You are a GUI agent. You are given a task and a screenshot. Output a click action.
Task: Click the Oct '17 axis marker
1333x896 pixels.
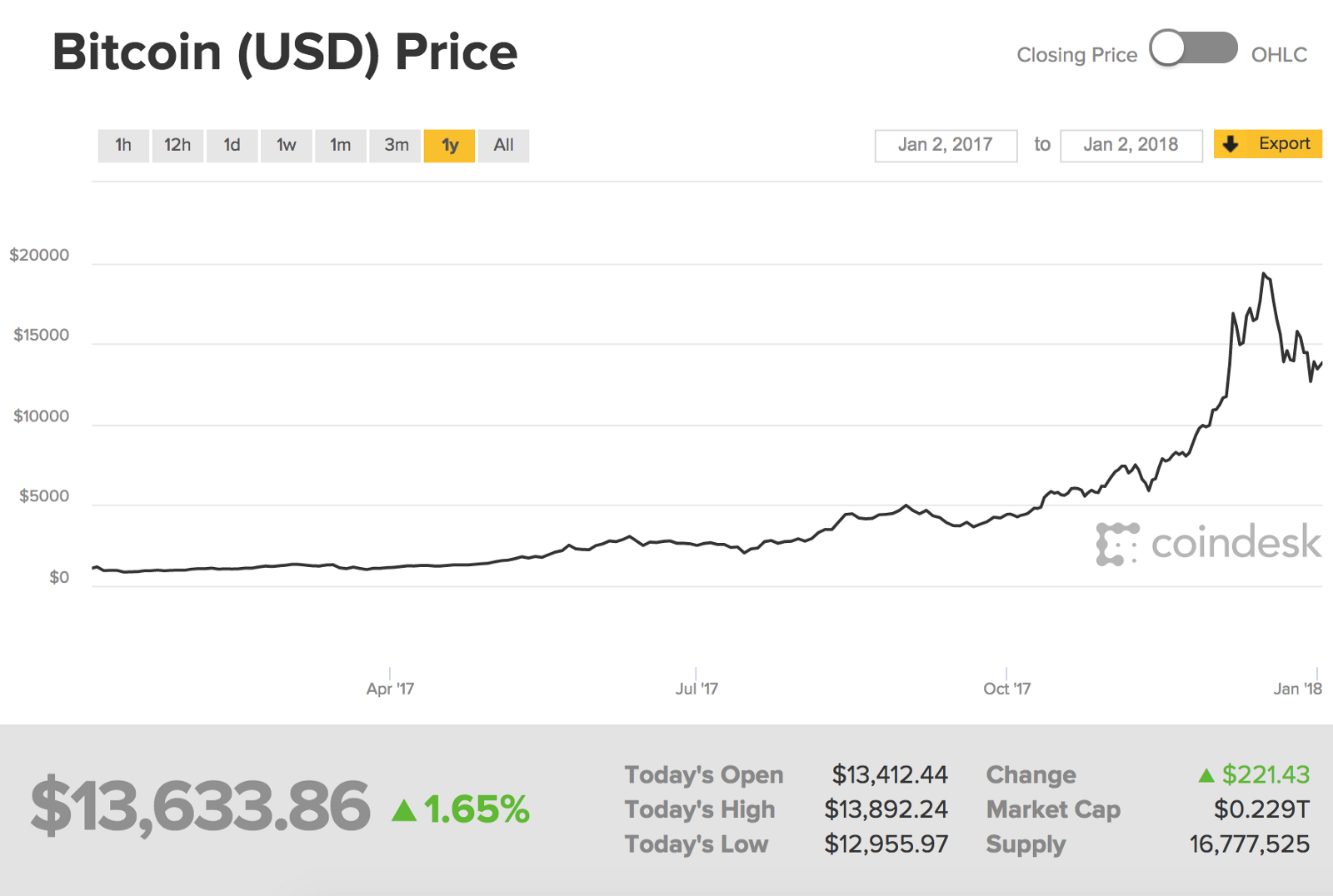click(x=1006, y=689)
